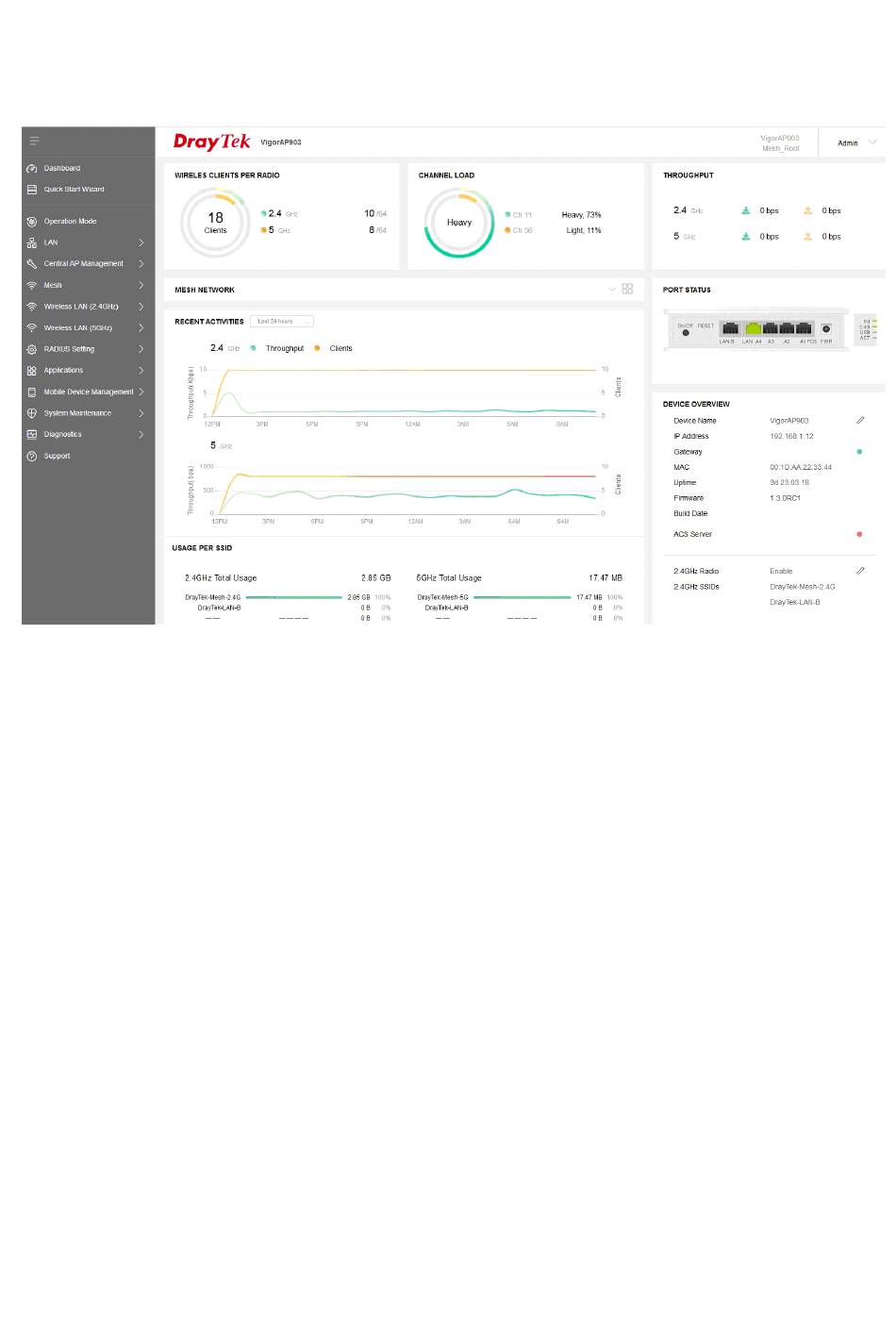The image size is (896, 1318).
Task: Click the DrayTek logo
Action: 211,142
